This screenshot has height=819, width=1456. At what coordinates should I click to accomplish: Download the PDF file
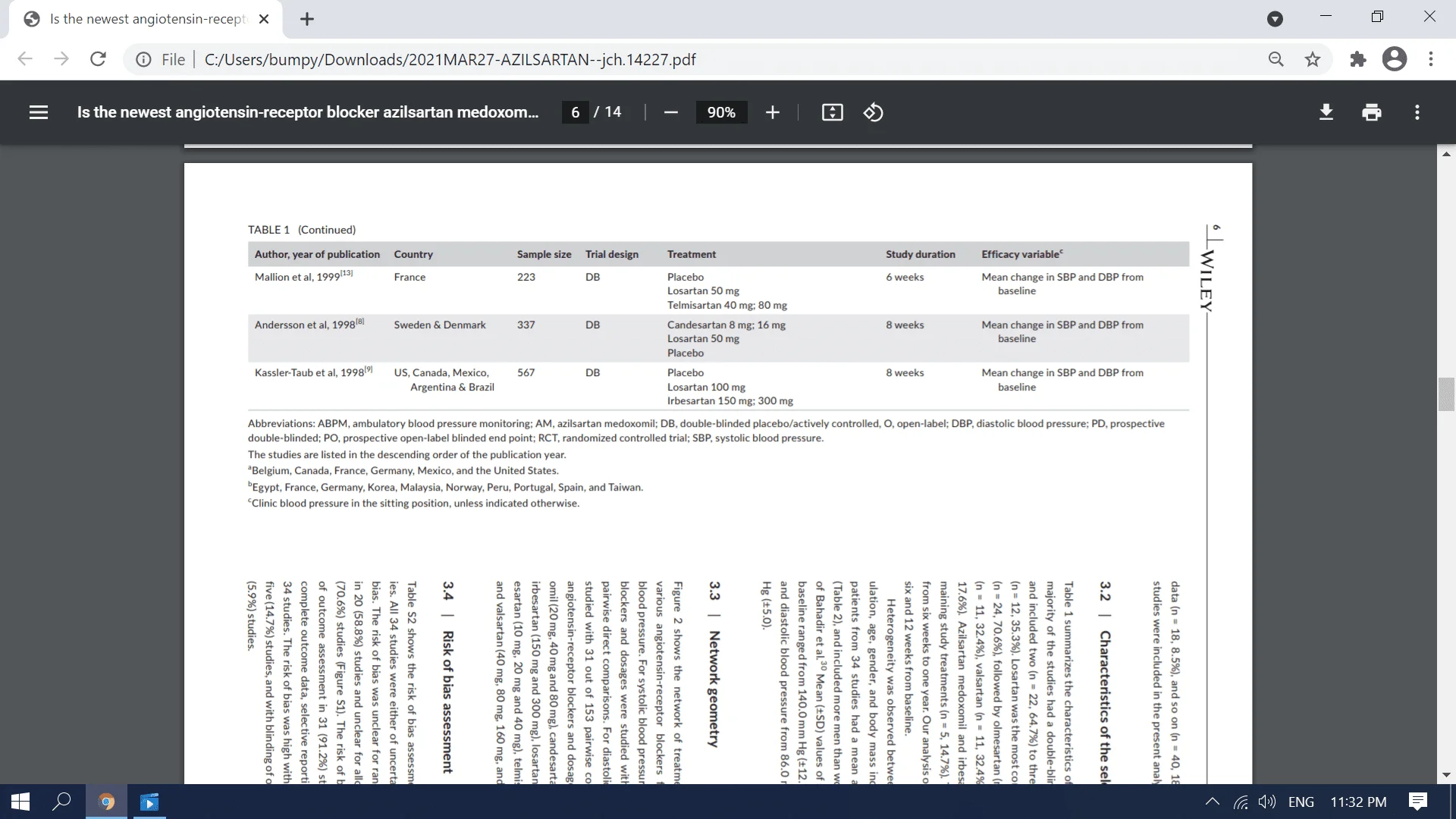(x=1326, y=112)
